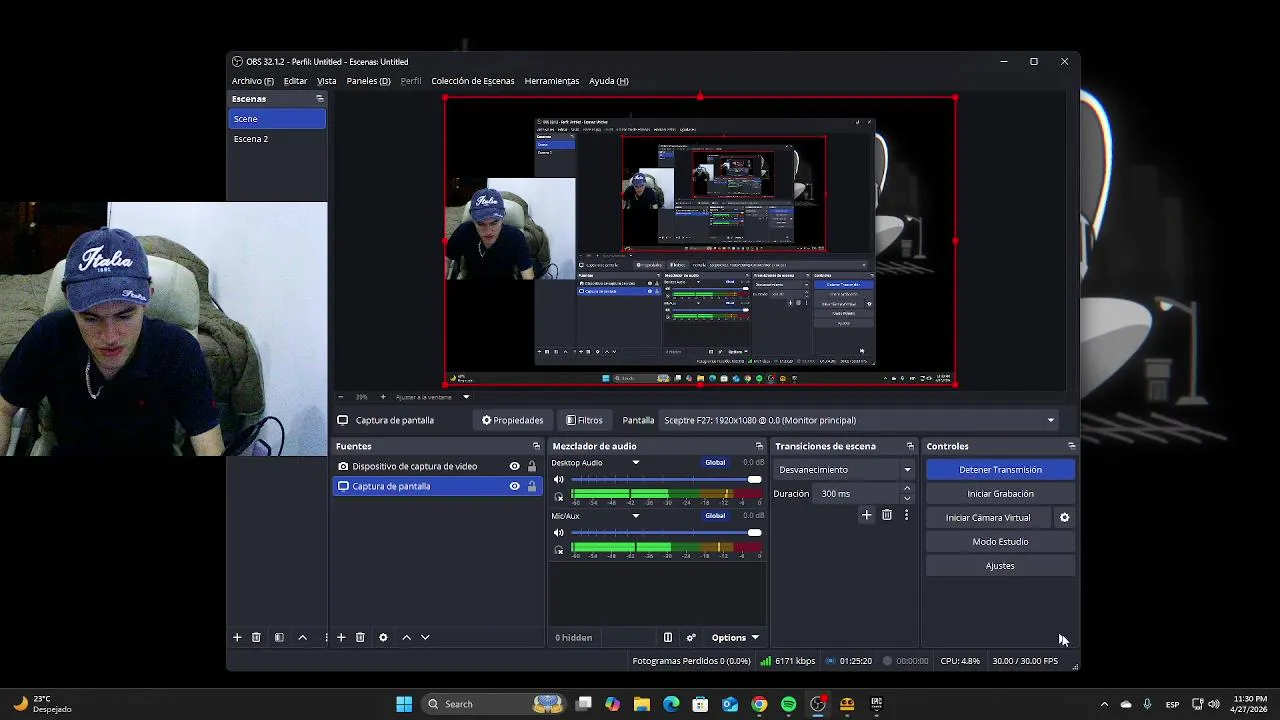Viewport: 1280px width, 720px height.
Task: Remove the scene transition with trash icon
Action: (887, 515)
